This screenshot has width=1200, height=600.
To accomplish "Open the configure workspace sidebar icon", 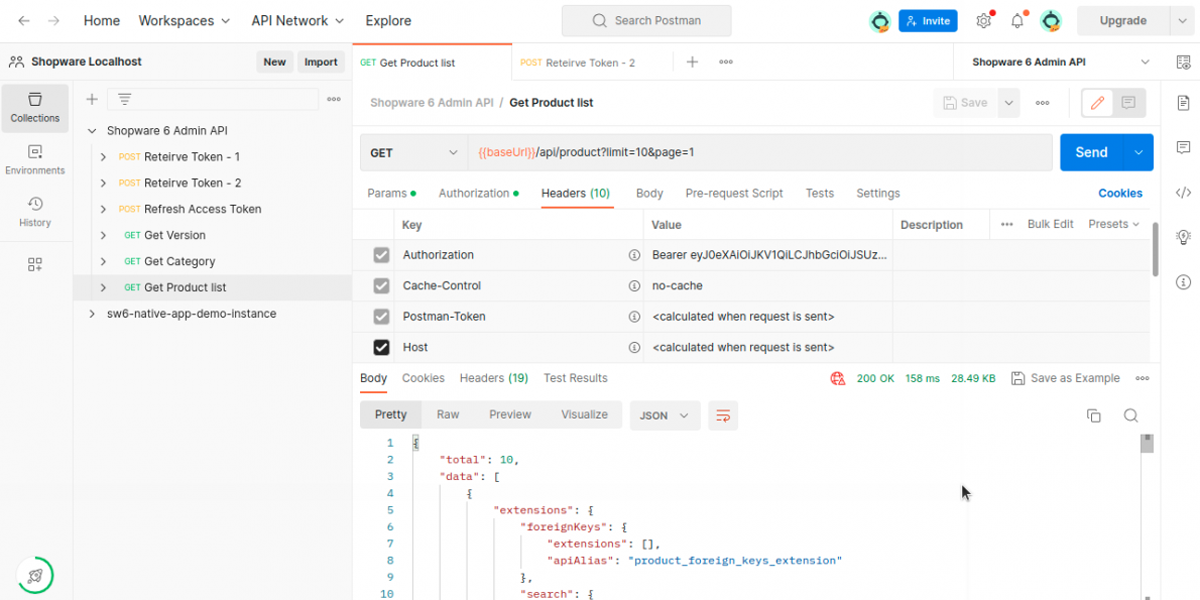I will [x=35, y=264].
